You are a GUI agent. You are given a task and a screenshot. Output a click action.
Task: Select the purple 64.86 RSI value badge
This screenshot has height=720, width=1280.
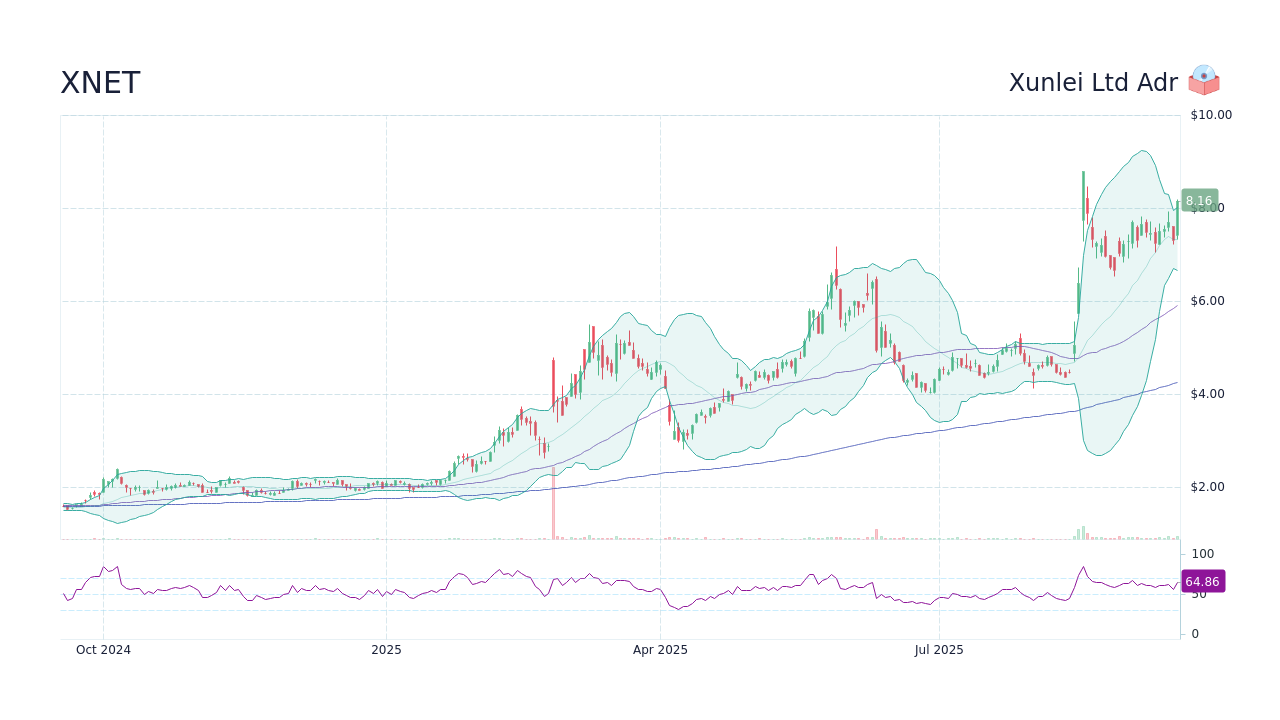pyautogui.click(x=1202, y=581)
